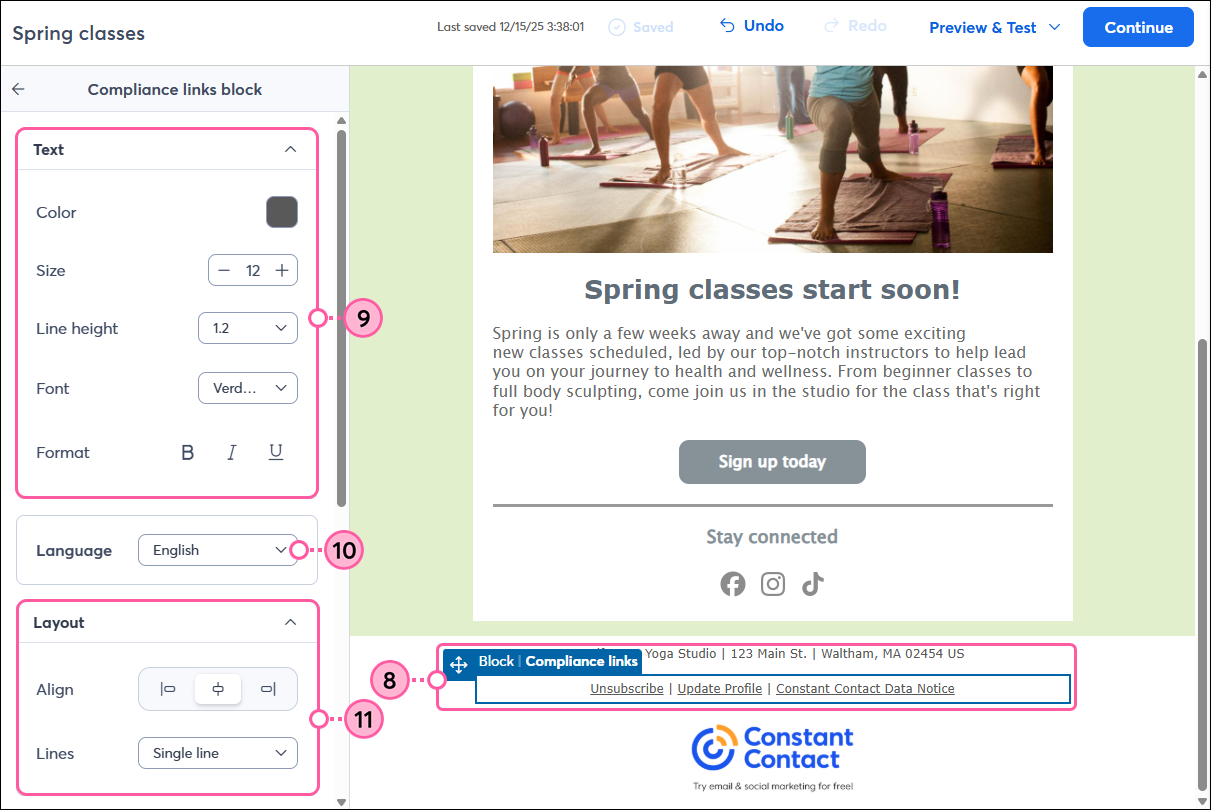Decrease the font size with the minus stepper
The image size is (1211, 810).
(224, 270)
